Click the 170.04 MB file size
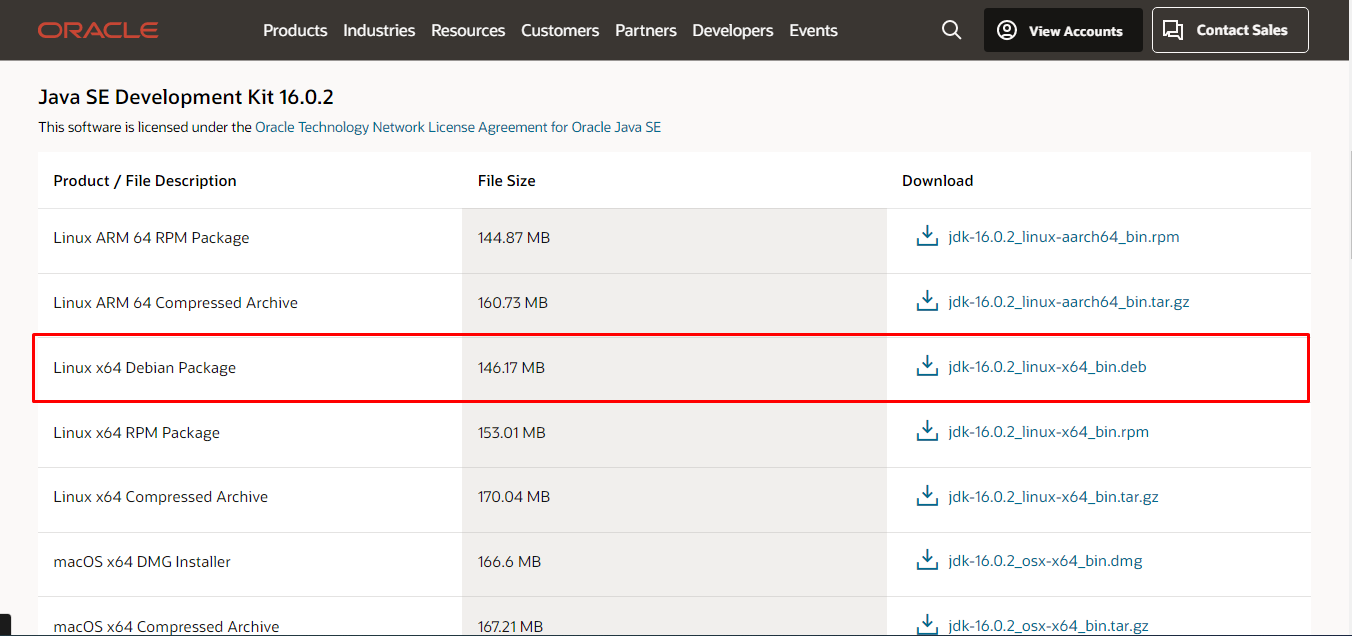This screenshot has height=636, width=1352. tap(514, 497)
